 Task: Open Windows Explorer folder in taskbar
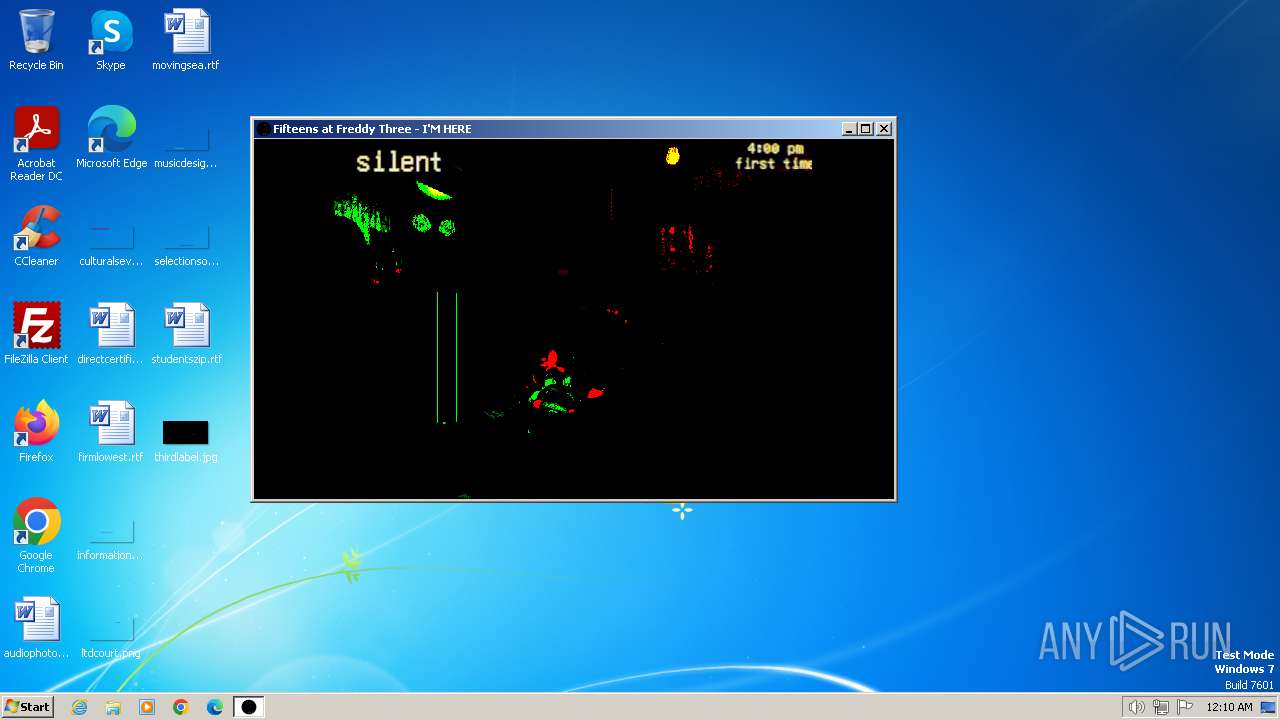113,707
